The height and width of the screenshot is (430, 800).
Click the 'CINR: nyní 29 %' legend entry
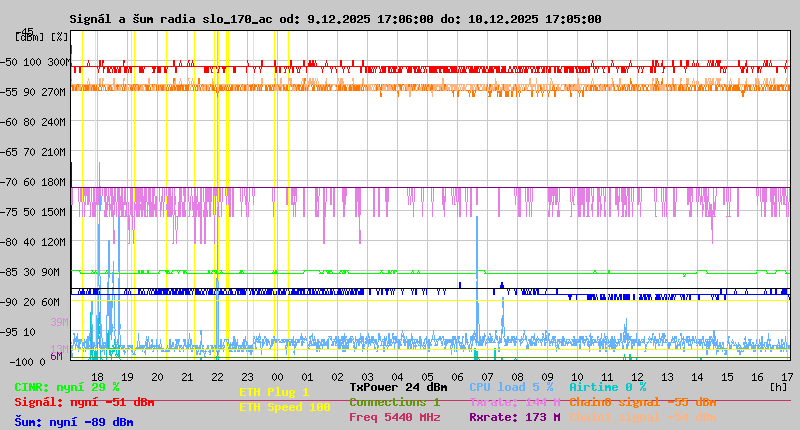[67, 388]
